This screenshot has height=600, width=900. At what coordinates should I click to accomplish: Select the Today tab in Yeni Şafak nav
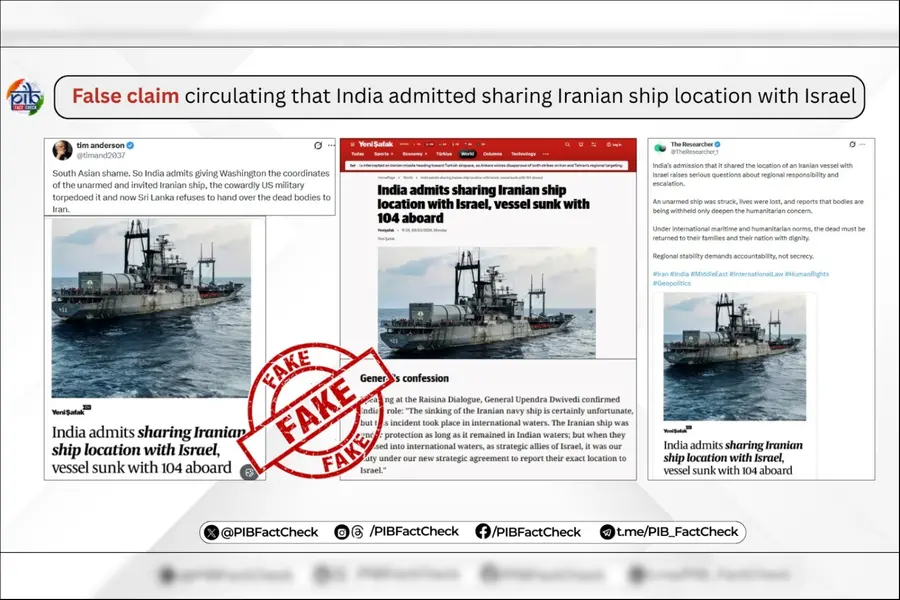(x=358, y=154)
